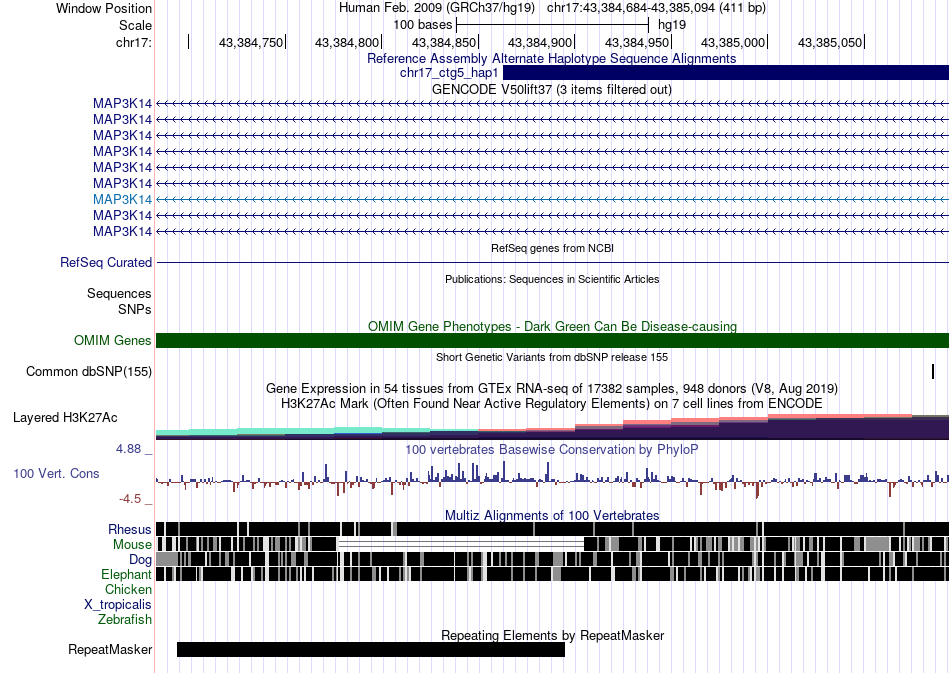Click the Rhesus species label
This screenshot has height=673, width=950.
130,529
